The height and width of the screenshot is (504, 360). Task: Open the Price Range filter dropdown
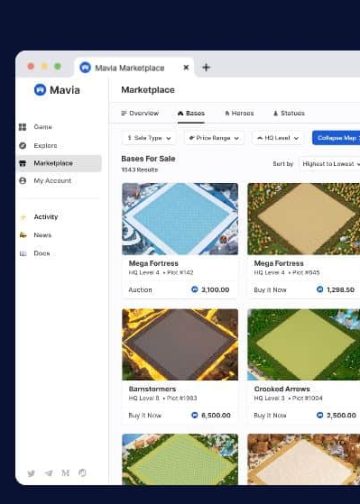pyautogui.click(x=214, y=138)
